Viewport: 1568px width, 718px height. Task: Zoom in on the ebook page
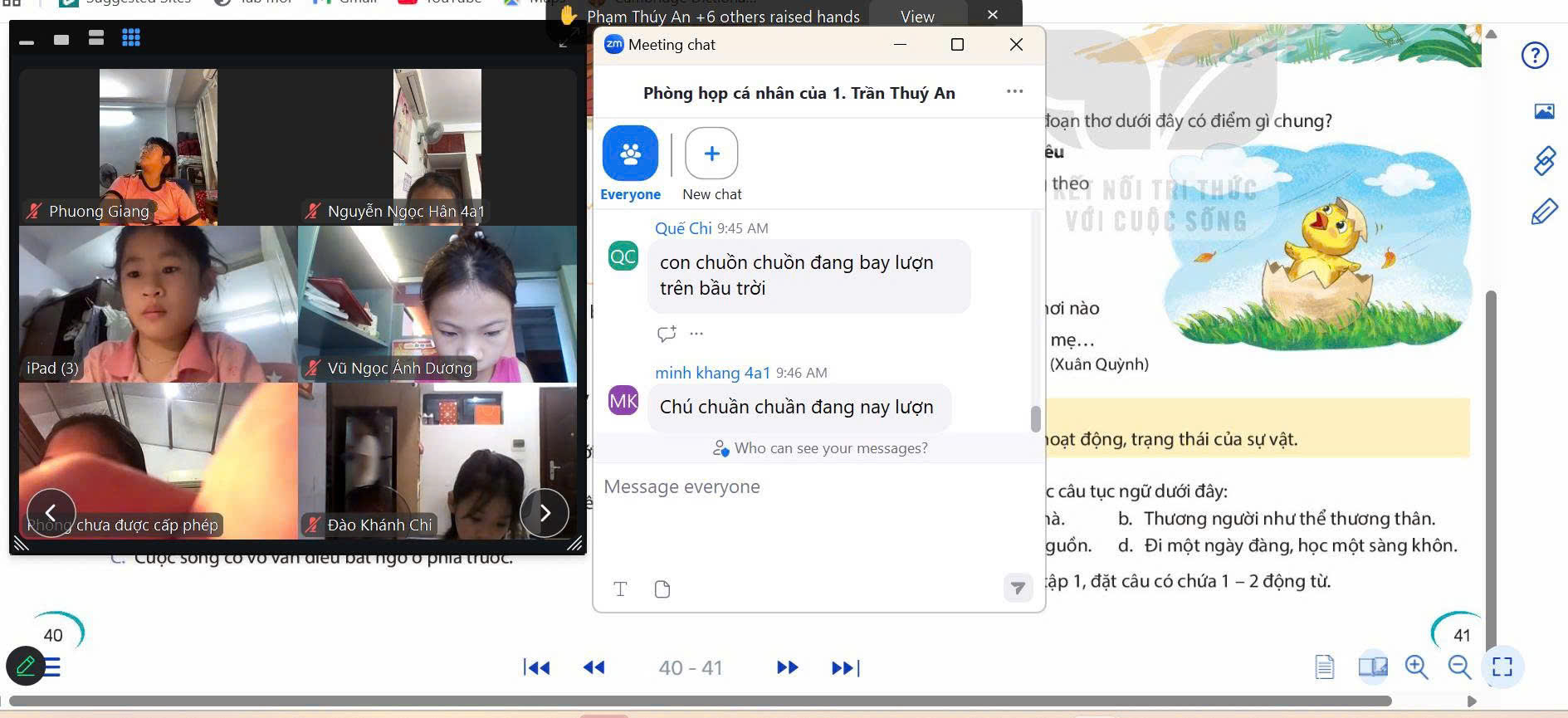click(1416, 667)
